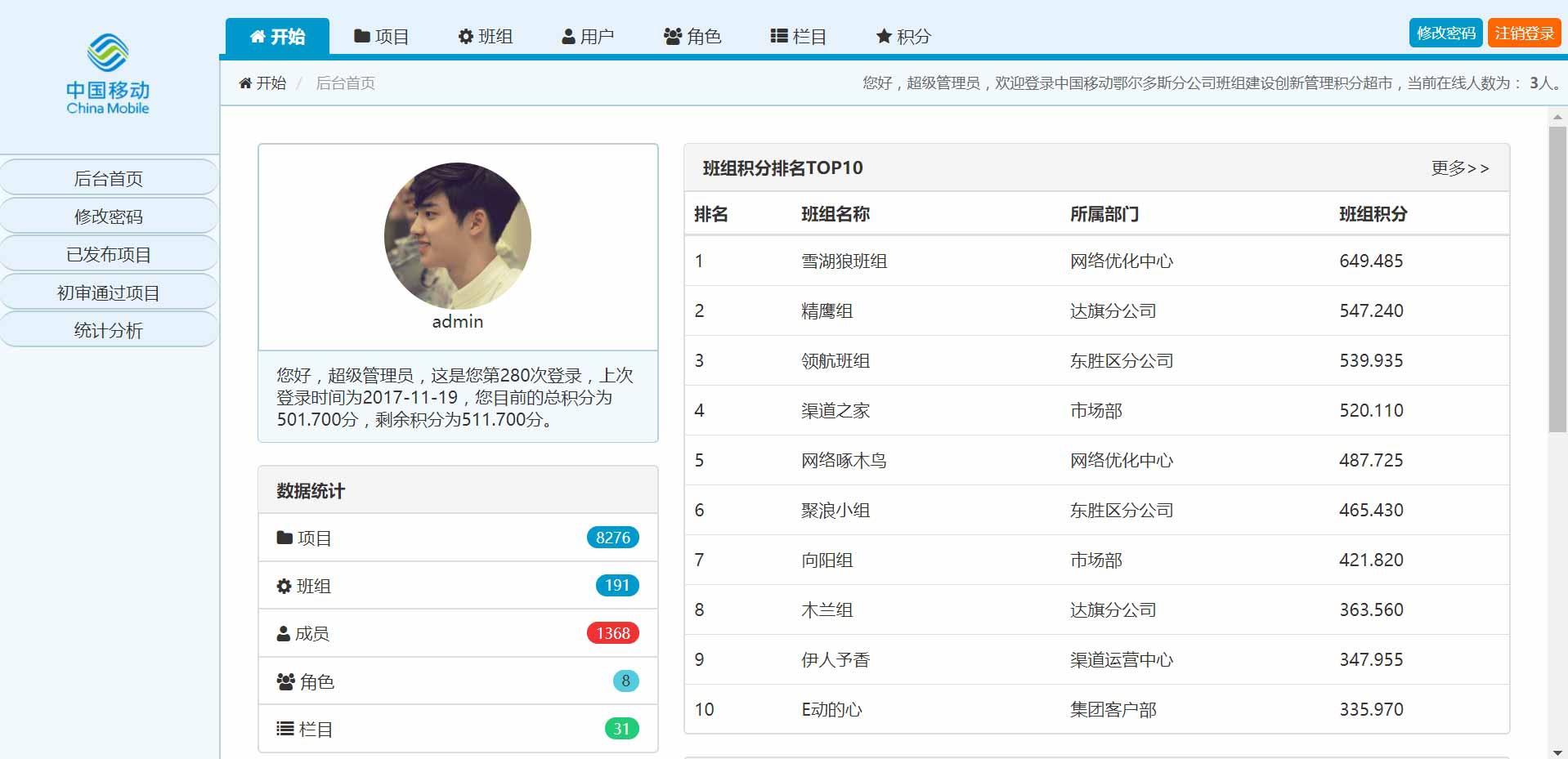Click the scrollbar down arrow
This screenshot has width=1568, height=759.
[1557, 752]
